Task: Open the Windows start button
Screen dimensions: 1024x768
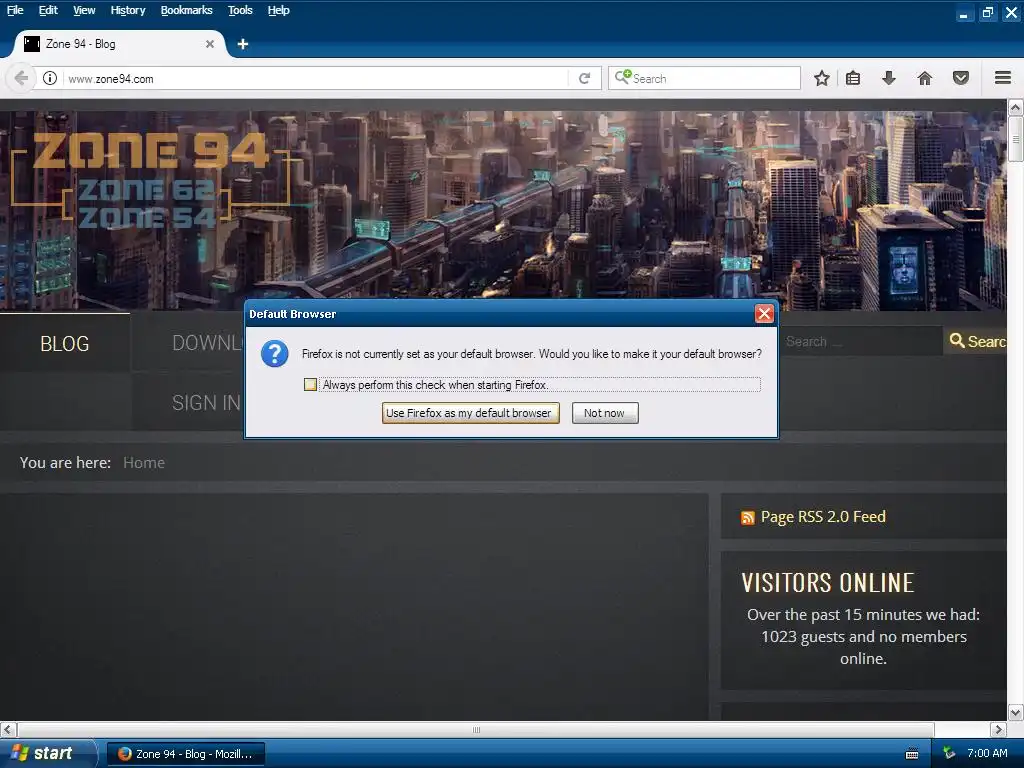Action: [47, 754]
